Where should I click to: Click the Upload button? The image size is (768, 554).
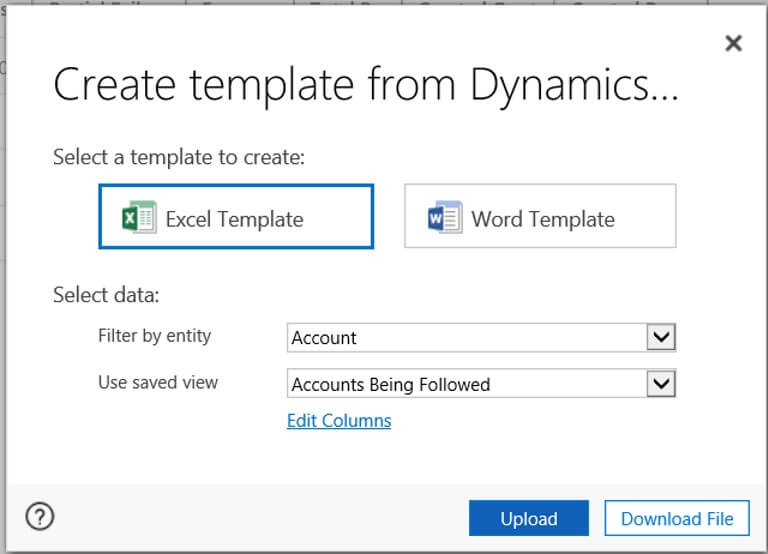pos(529,518)
